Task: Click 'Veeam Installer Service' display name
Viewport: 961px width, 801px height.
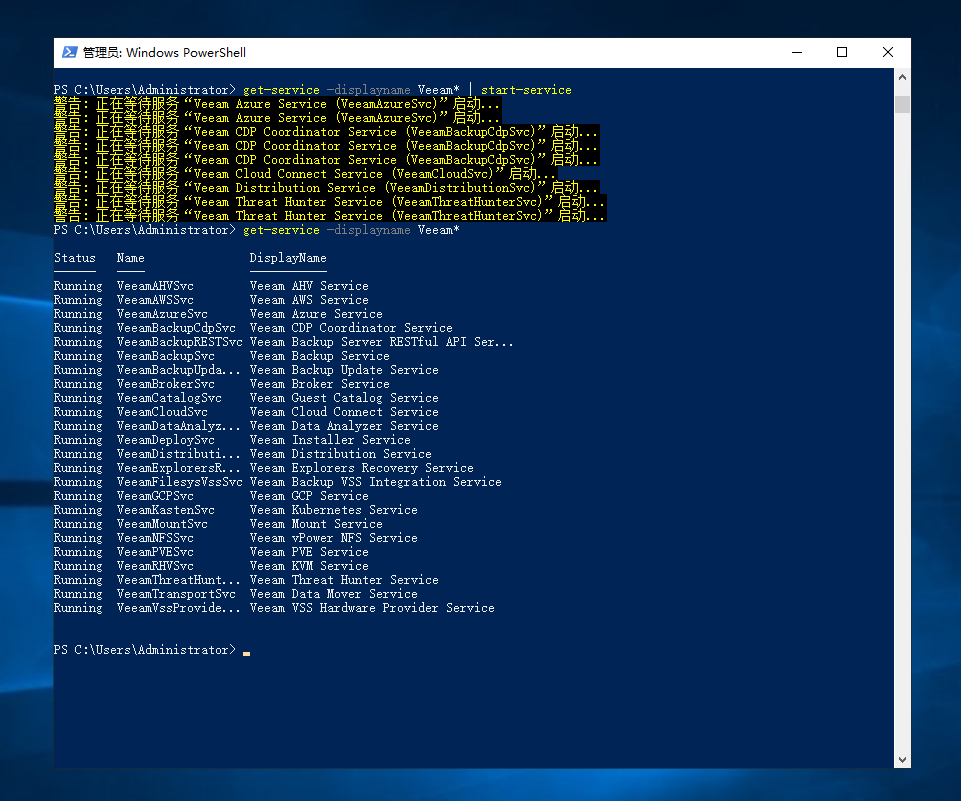Action: tap(330, 440)
